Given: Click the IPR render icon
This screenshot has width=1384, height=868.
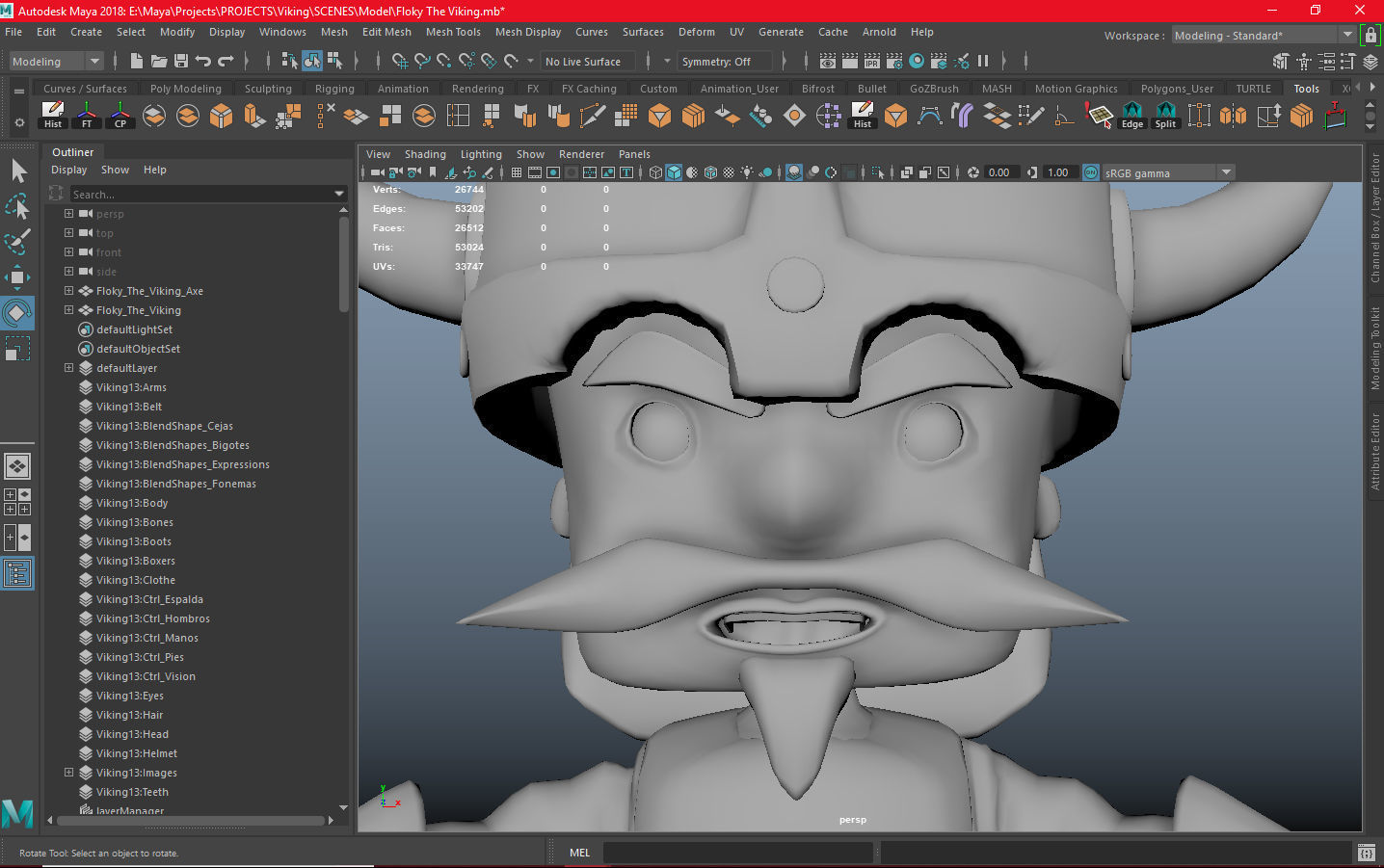Looking at the screenshot, I should pos(872,61).
